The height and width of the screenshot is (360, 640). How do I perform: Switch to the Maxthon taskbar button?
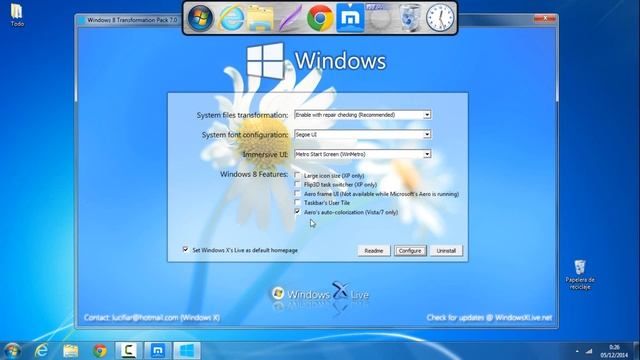(158, 351)
